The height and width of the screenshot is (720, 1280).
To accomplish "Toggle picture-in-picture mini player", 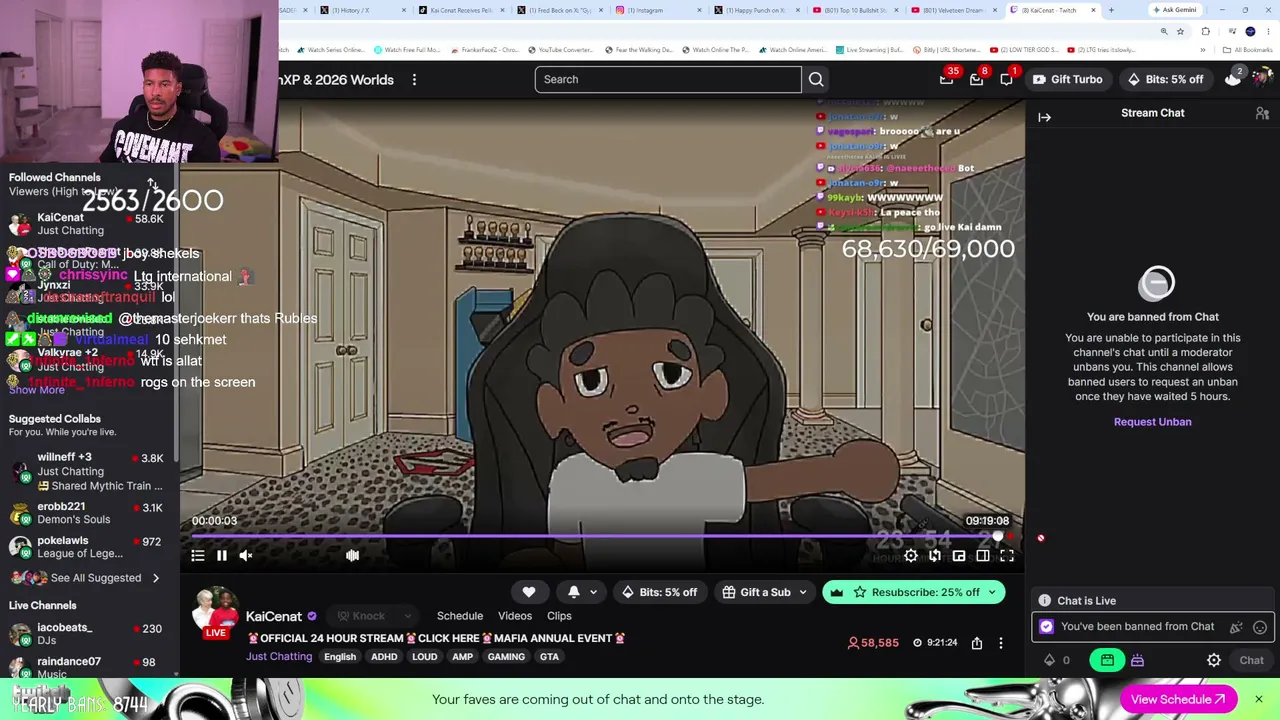I will coord(959,556).
